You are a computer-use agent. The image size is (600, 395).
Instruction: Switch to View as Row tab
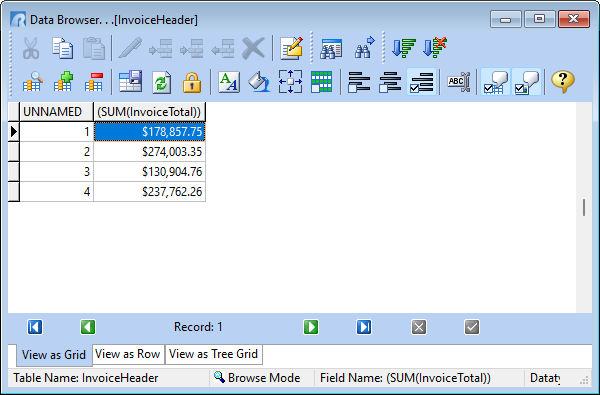click(x=128, y=354)
